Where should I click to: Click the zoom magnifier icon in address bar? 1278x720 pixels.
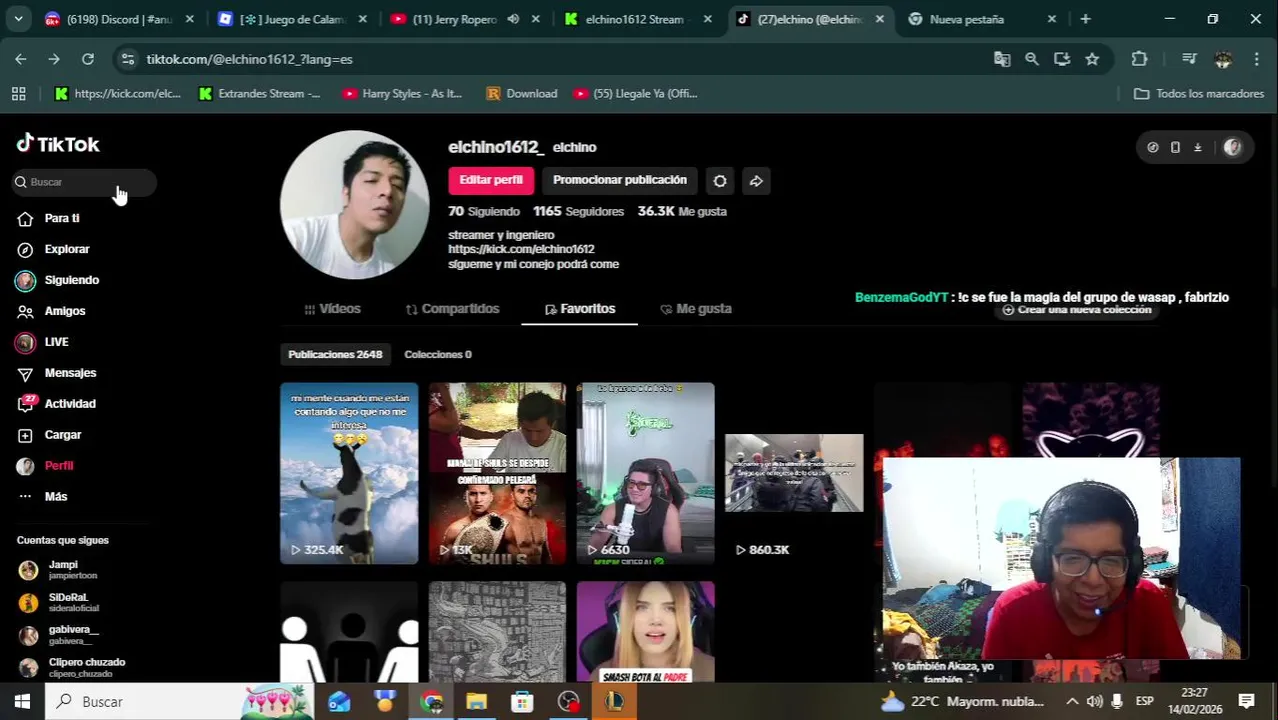[x=1032, y=59]
